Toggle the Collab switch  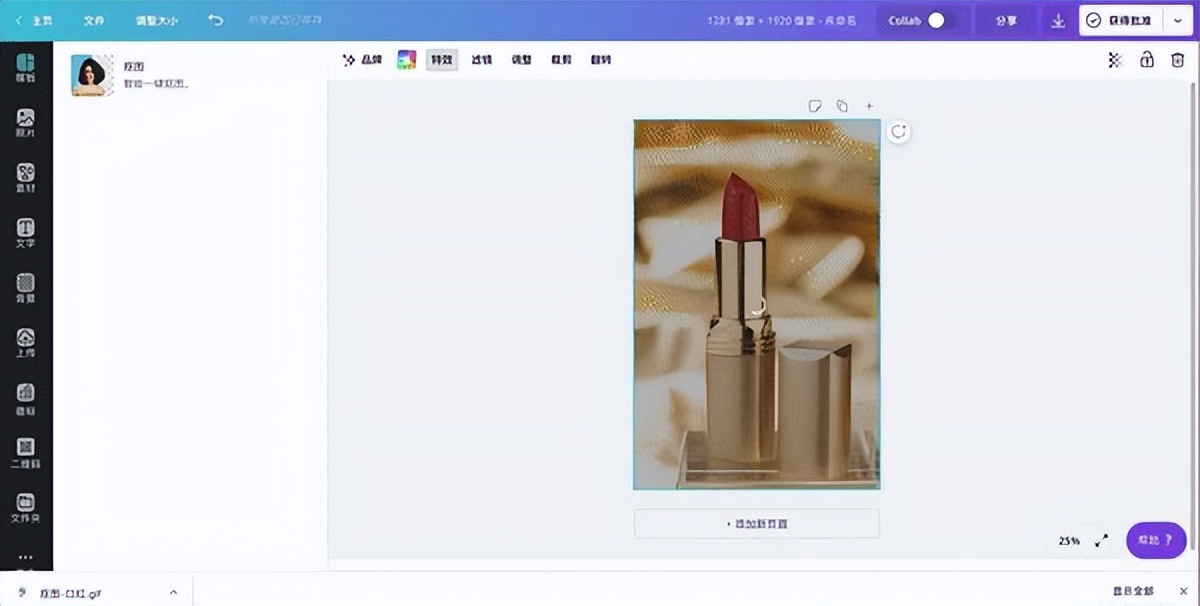[936, 20]
